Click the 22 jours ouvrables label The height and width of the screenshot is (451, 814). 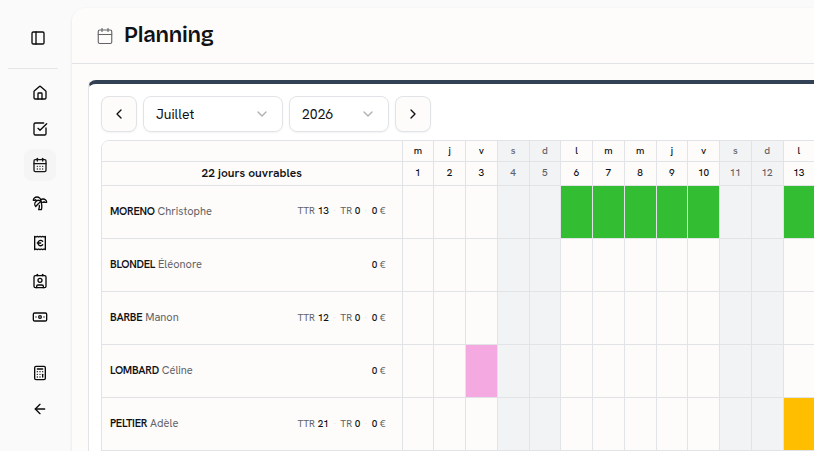tap(251, 173)
